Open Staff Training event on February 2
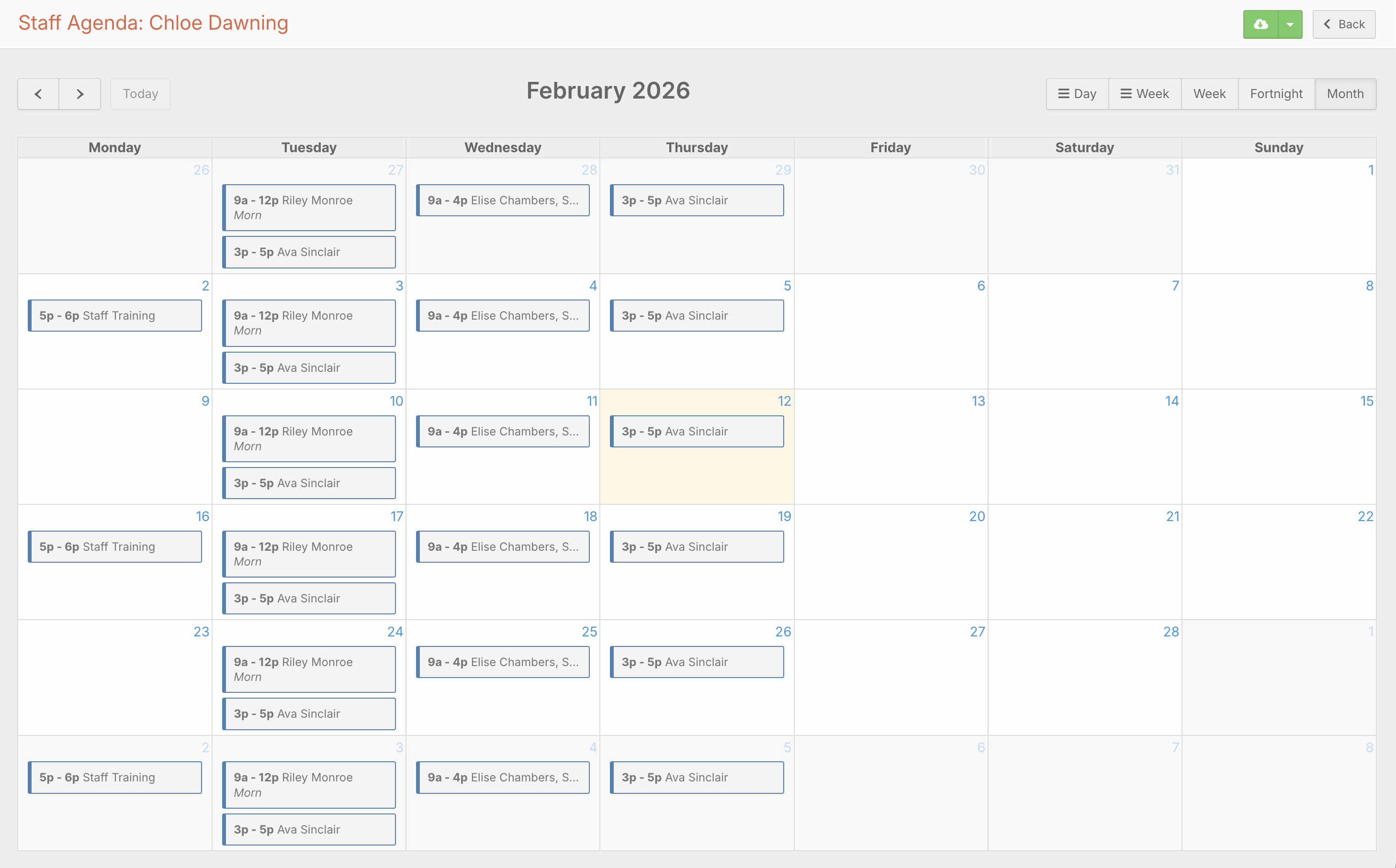Screen dimensions: 1396x868 pyautogui.click(x=115, y=316)
